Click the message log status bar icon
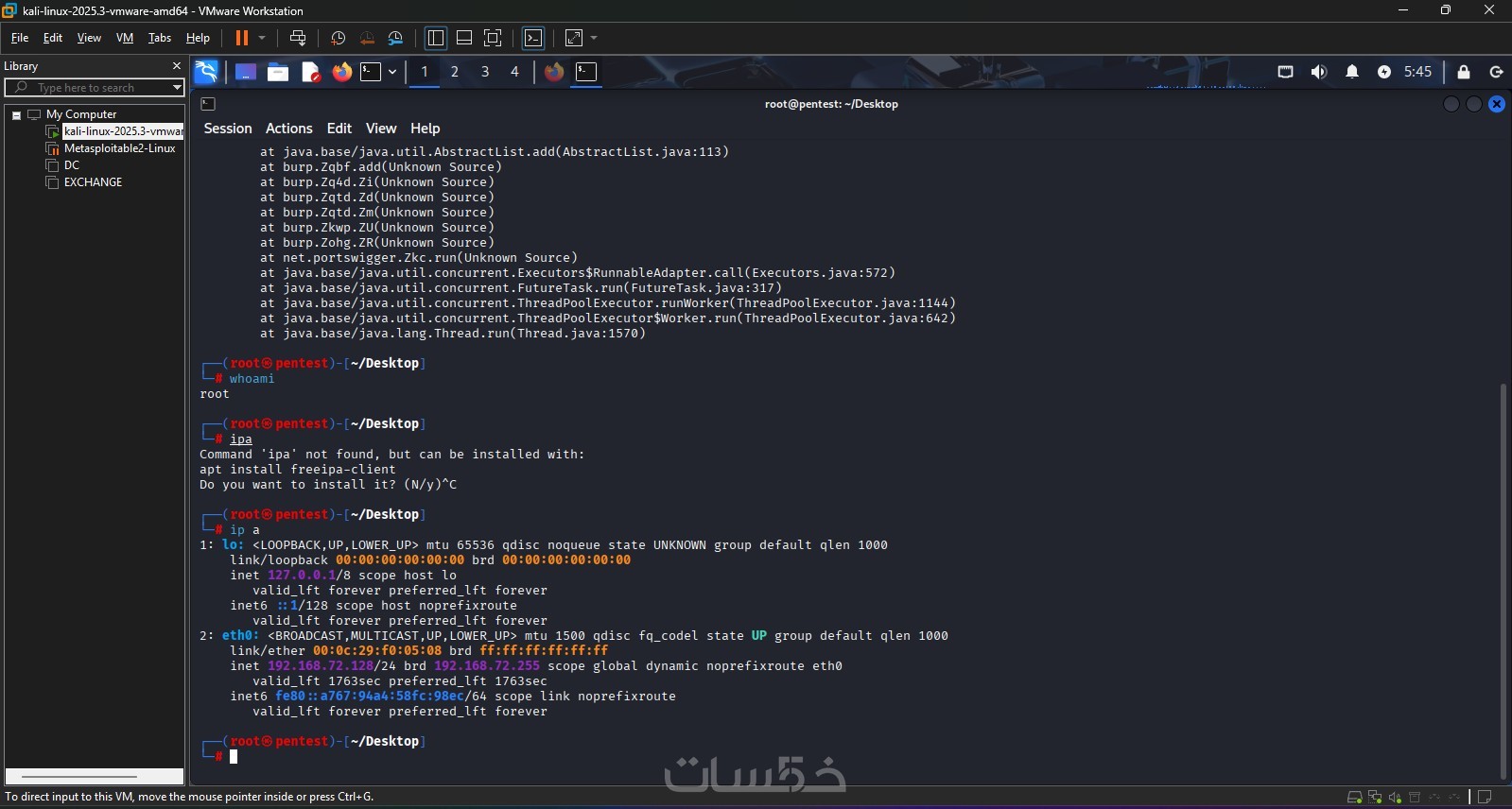This screenshot has height=809, width=1512. coord(1485,798)
